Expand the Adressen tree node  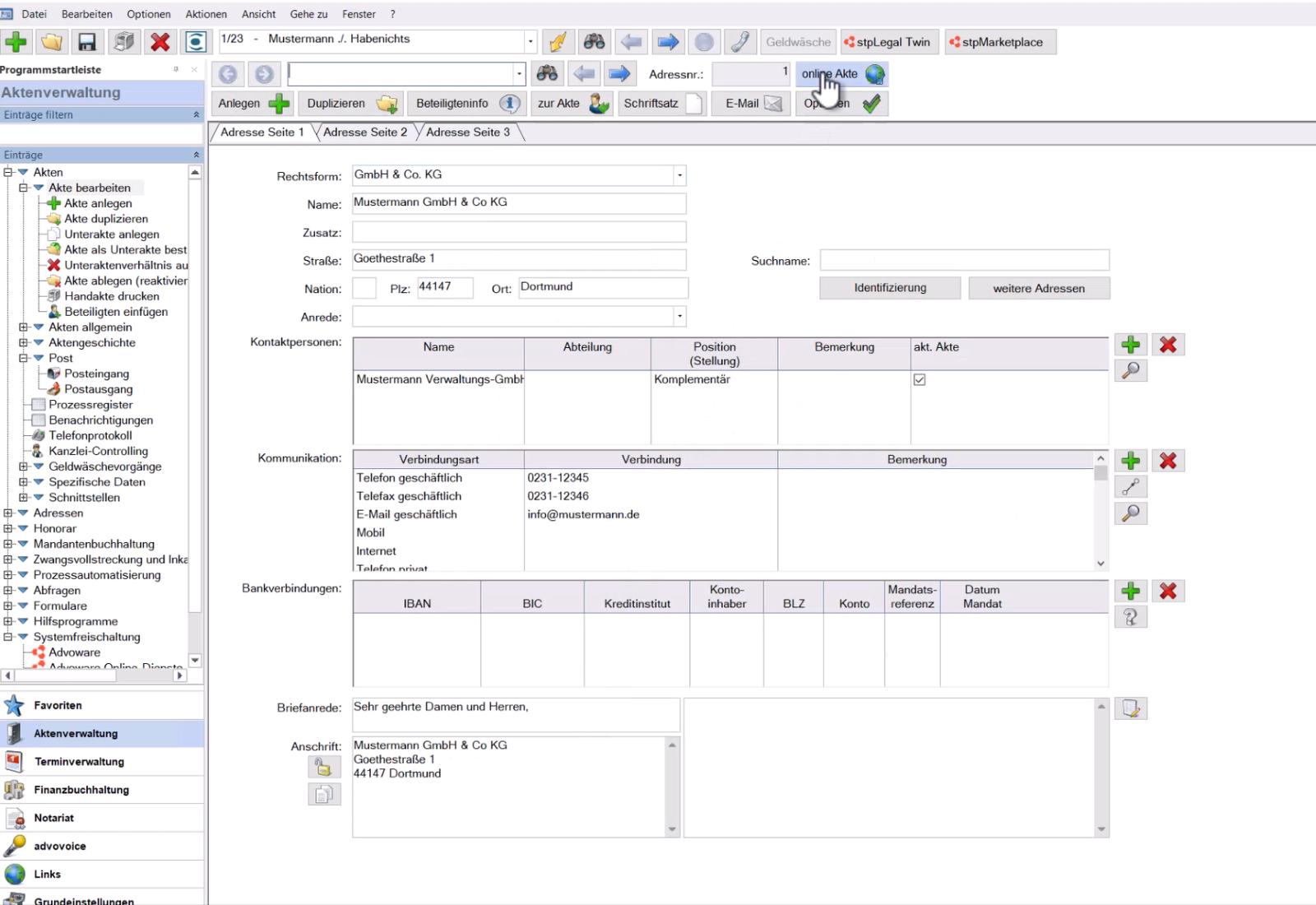click(x=8, y=513)
